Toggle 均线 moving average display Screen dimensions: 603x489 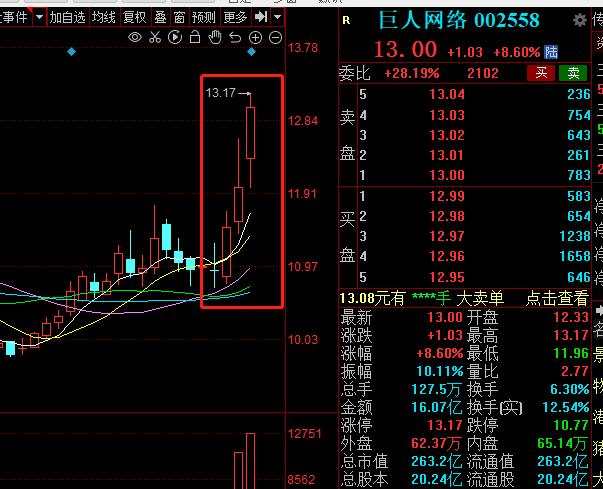tap(104, 17)
